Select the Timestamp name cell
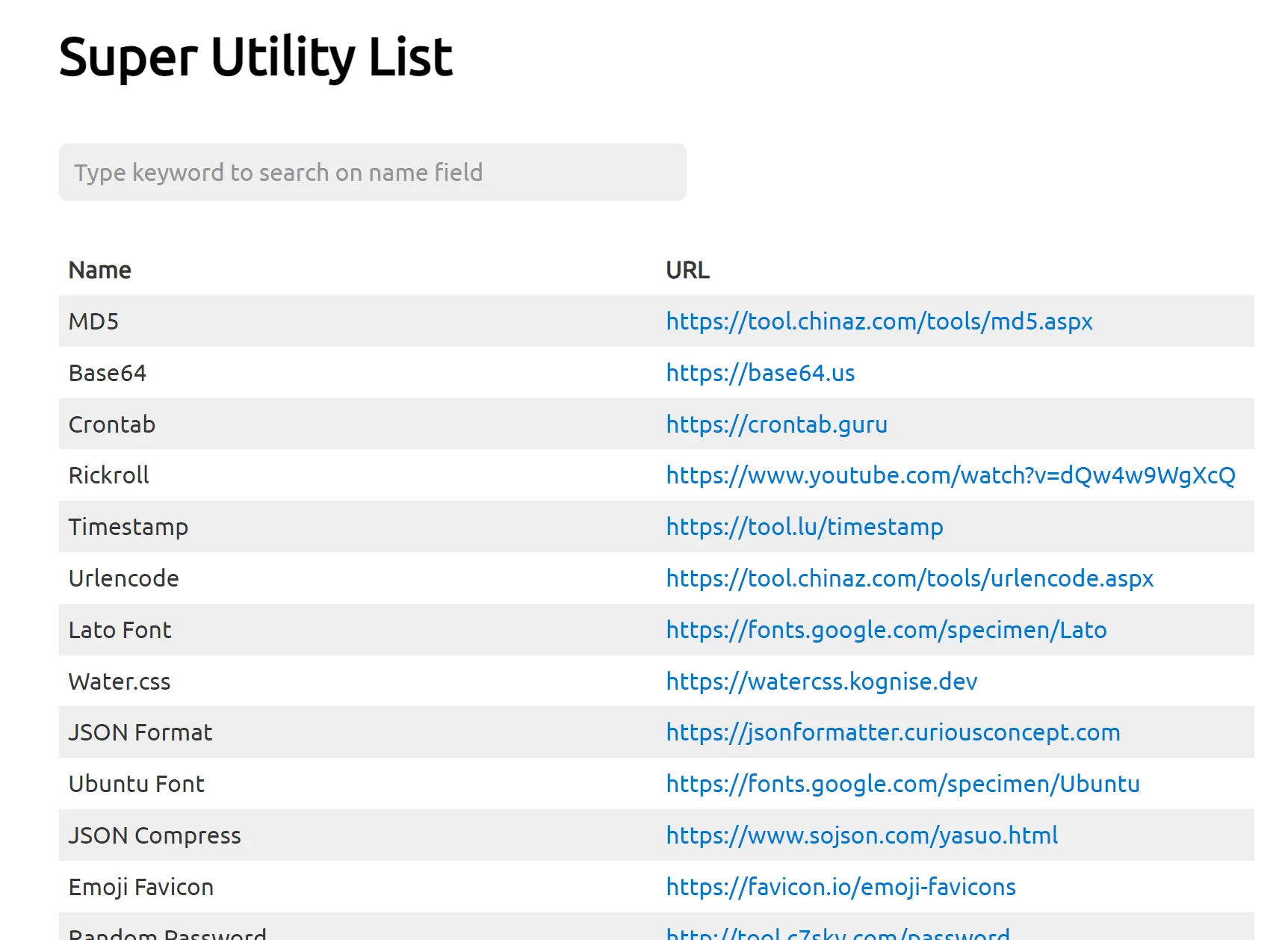This screenshot has width=1288, height=940. point(358,527)
